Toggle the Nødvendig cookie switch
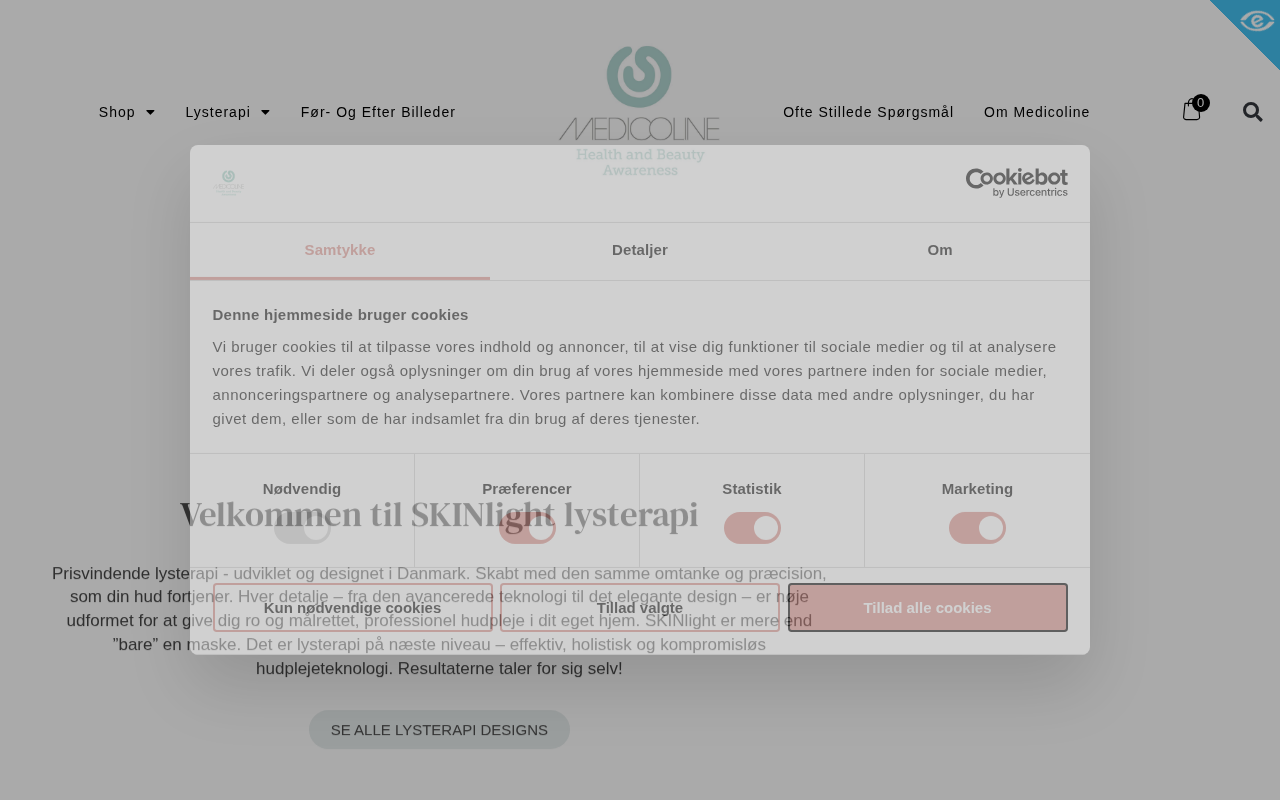 tap(302, 528)
